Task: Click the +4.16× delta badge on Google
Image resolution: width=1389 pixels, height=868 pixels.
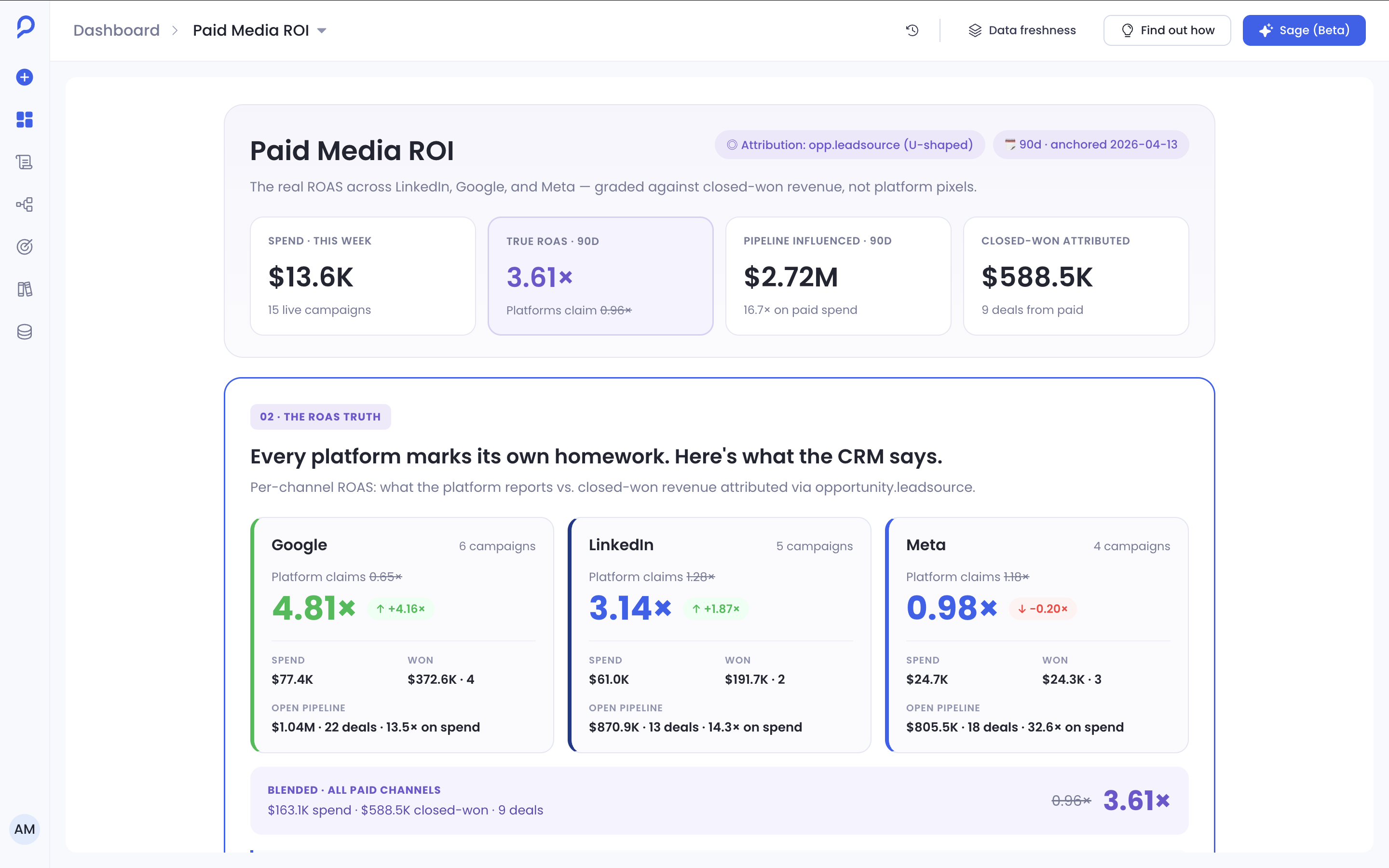Action: point(401,609)
